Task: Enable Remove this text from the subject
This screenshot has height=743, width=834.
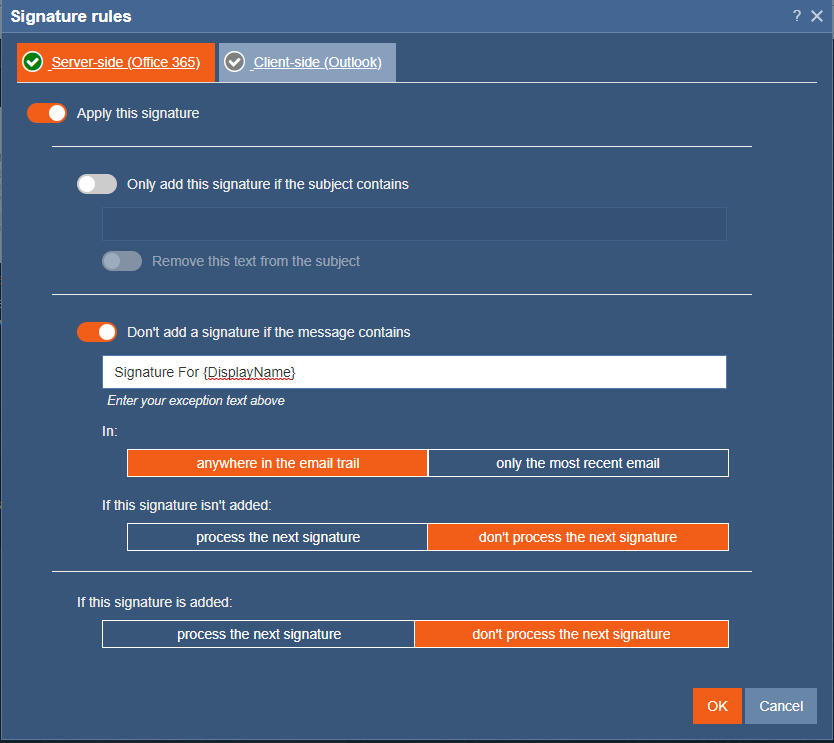Action: (x=121, y=261)
